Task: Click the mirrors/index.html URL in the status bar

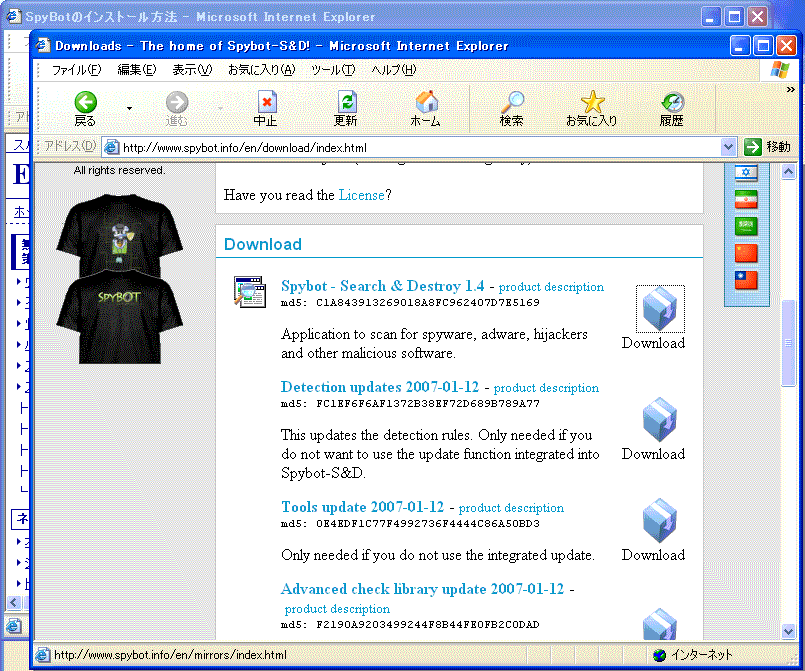Action: 170,655
